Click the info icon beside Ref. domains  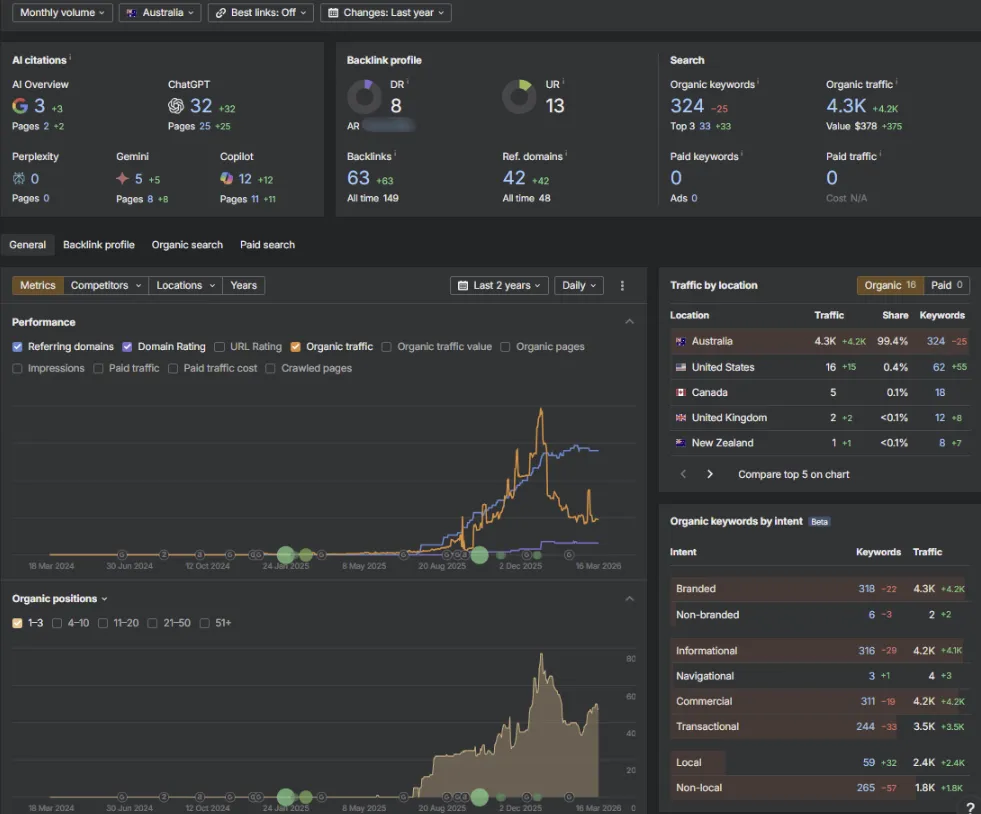(566, 153)
